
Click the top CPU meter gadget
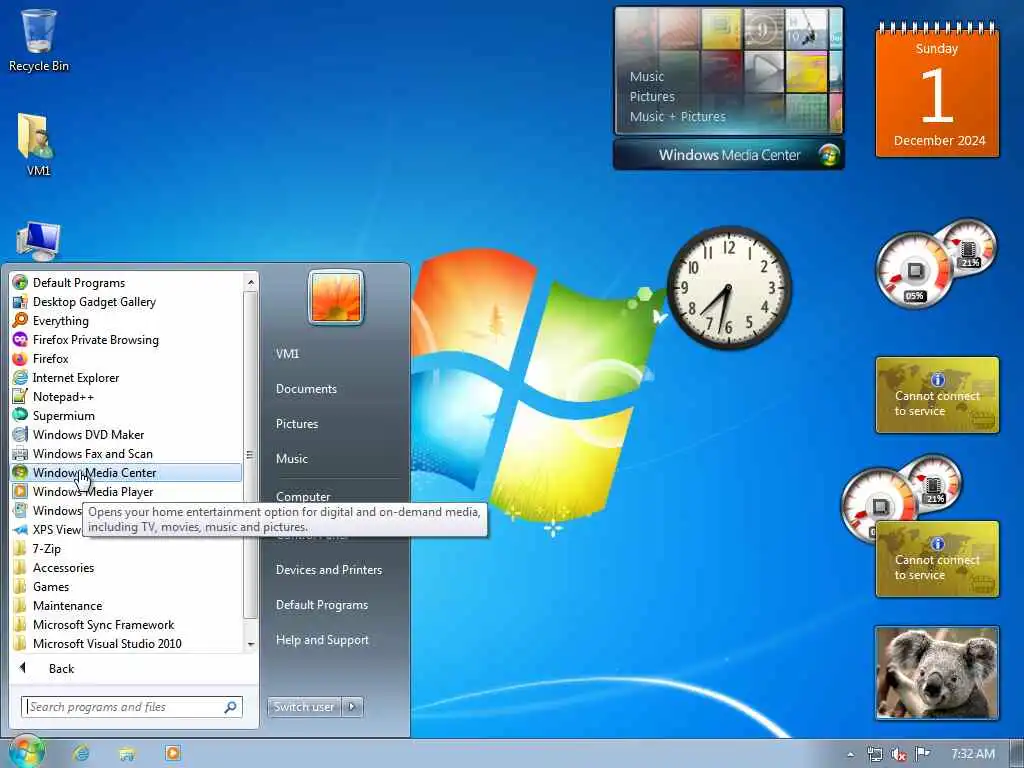coord(936,263)
